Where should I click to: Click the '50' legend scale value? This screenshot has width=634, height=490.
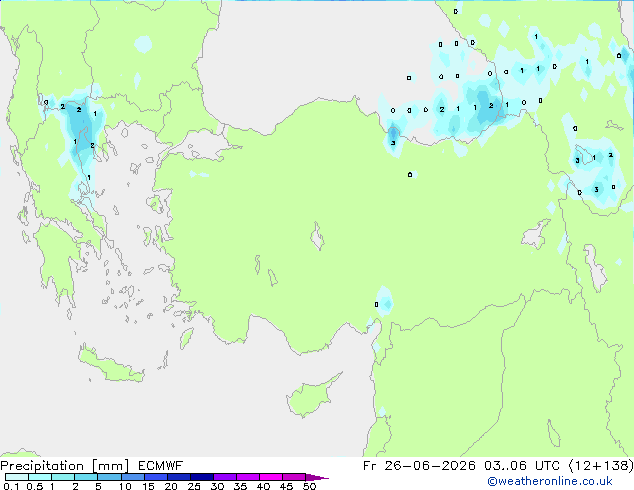[309, 486]
